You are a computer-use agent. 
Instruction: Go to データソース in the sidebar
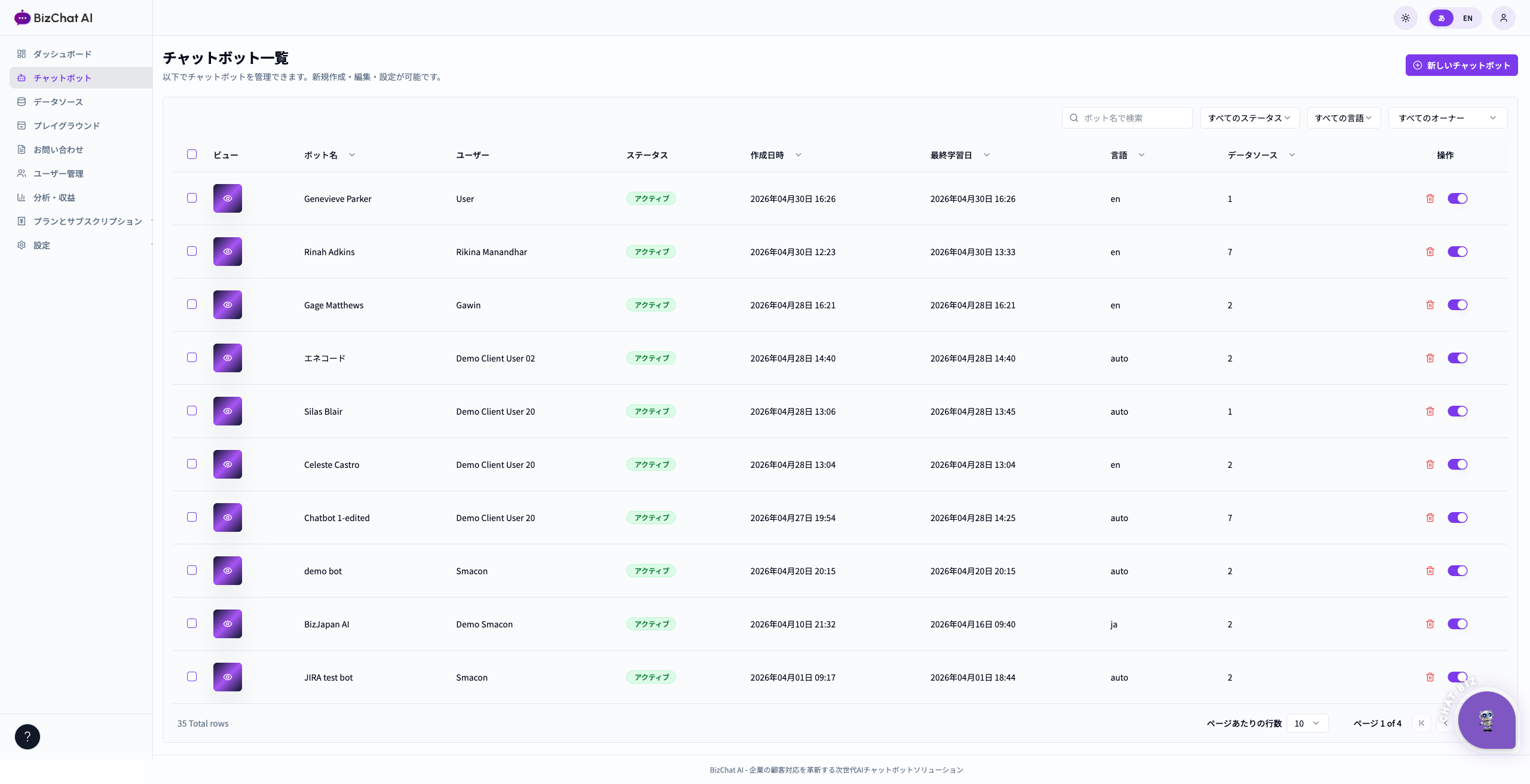click(x=58, y=102)
